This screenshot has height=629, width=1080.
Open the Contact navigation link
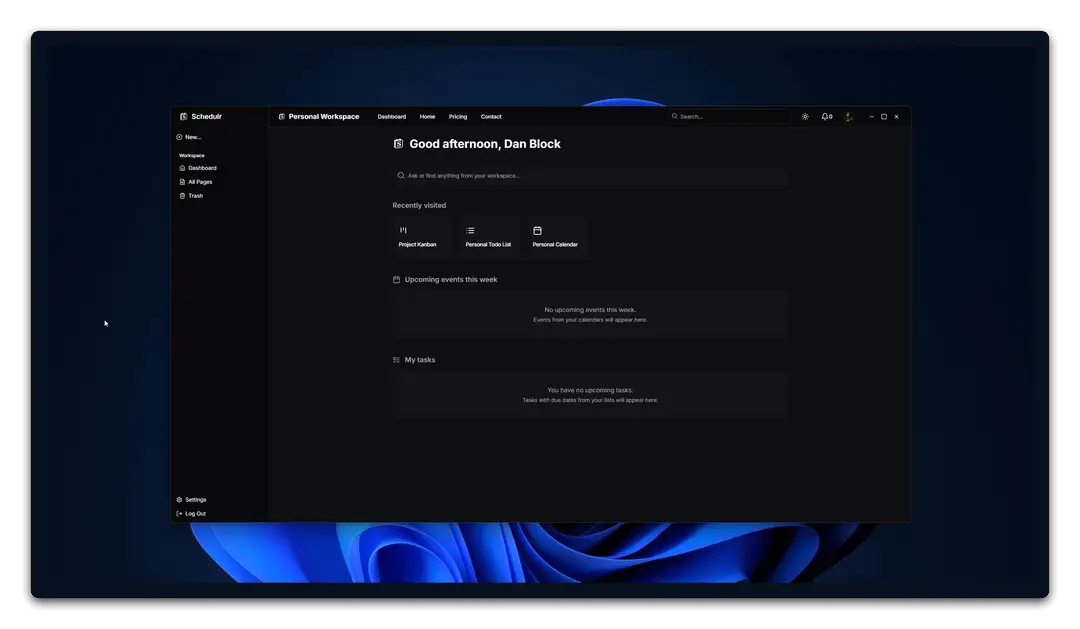click(x=491, y=117)
